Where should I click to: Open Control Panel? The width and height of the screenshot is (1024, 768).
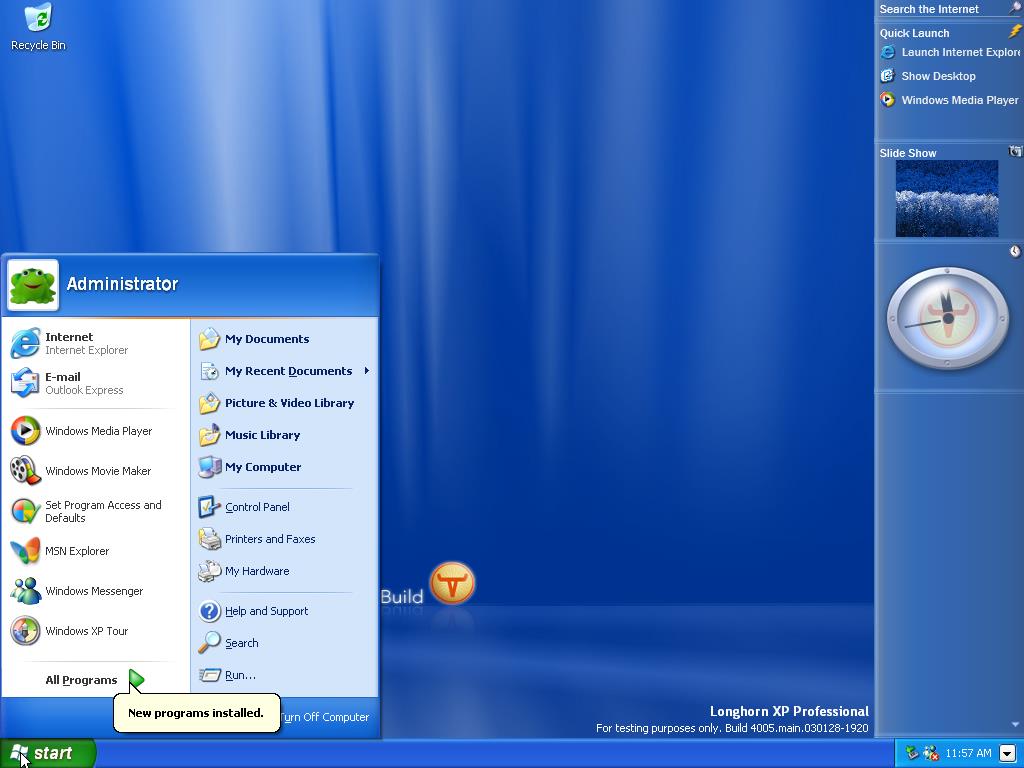(x=285, y=507)
